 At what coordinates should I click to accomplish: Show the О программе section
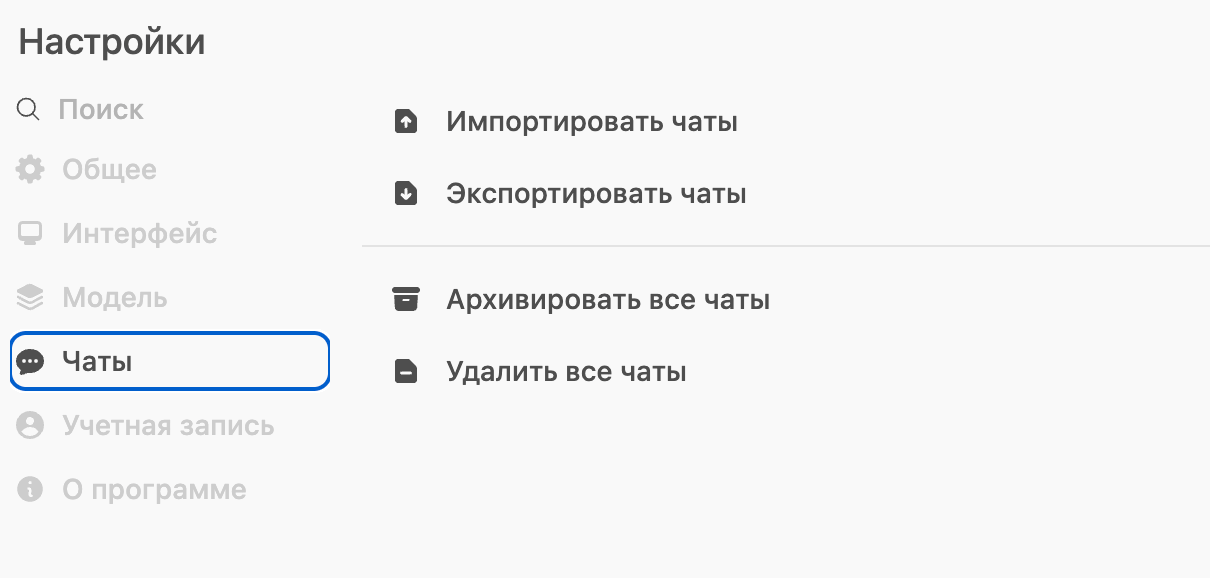(153, 490)
